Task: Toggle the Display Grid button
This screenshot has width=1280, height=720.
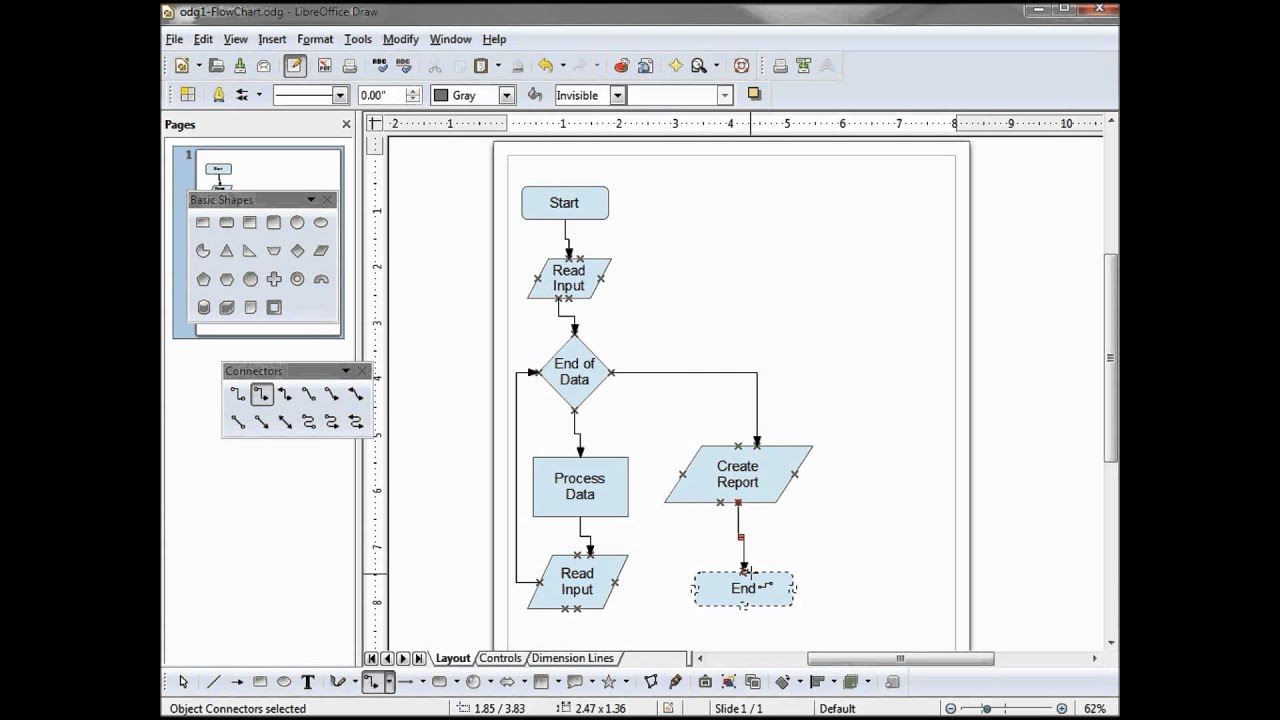Action: click(x=187, y=95)
